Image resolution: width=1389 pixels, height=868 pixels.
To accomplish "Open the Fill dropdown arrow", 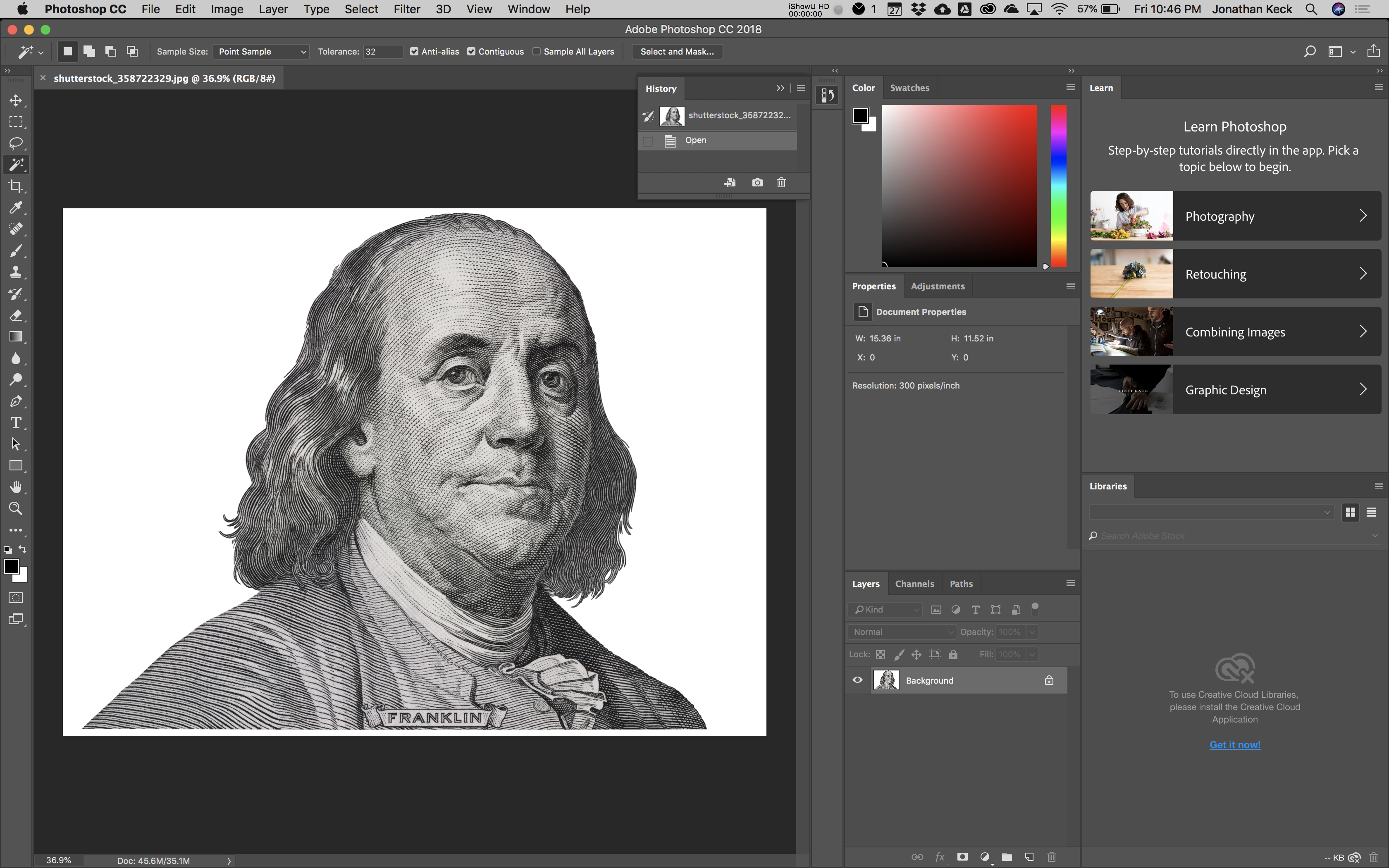I will [1032, 654].
